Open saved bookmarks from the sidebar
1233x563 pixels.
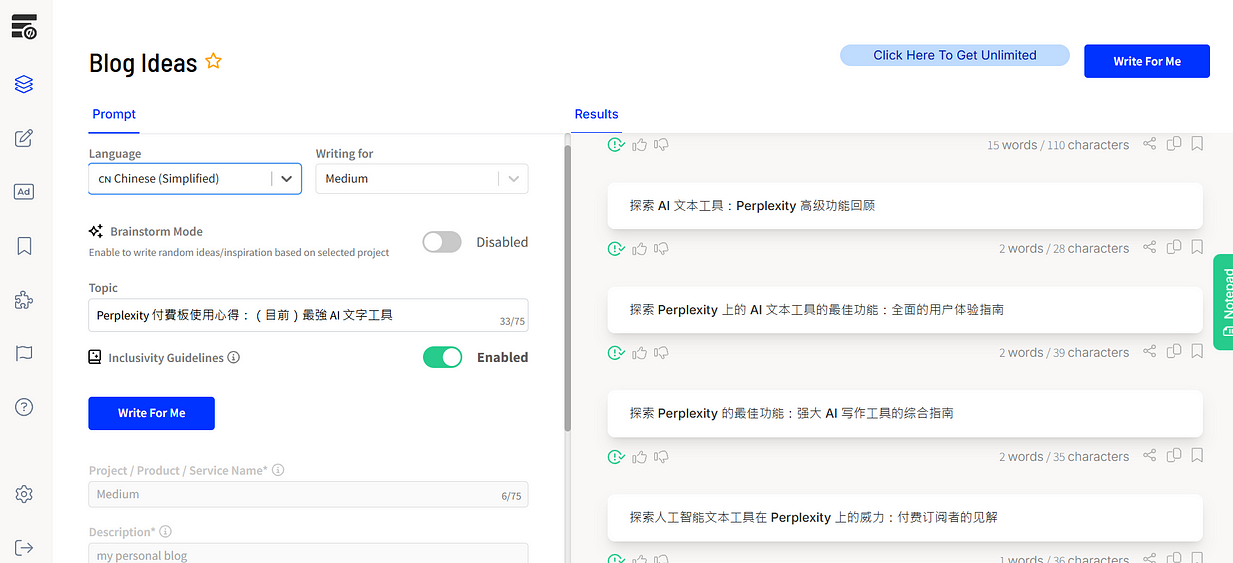24,246
